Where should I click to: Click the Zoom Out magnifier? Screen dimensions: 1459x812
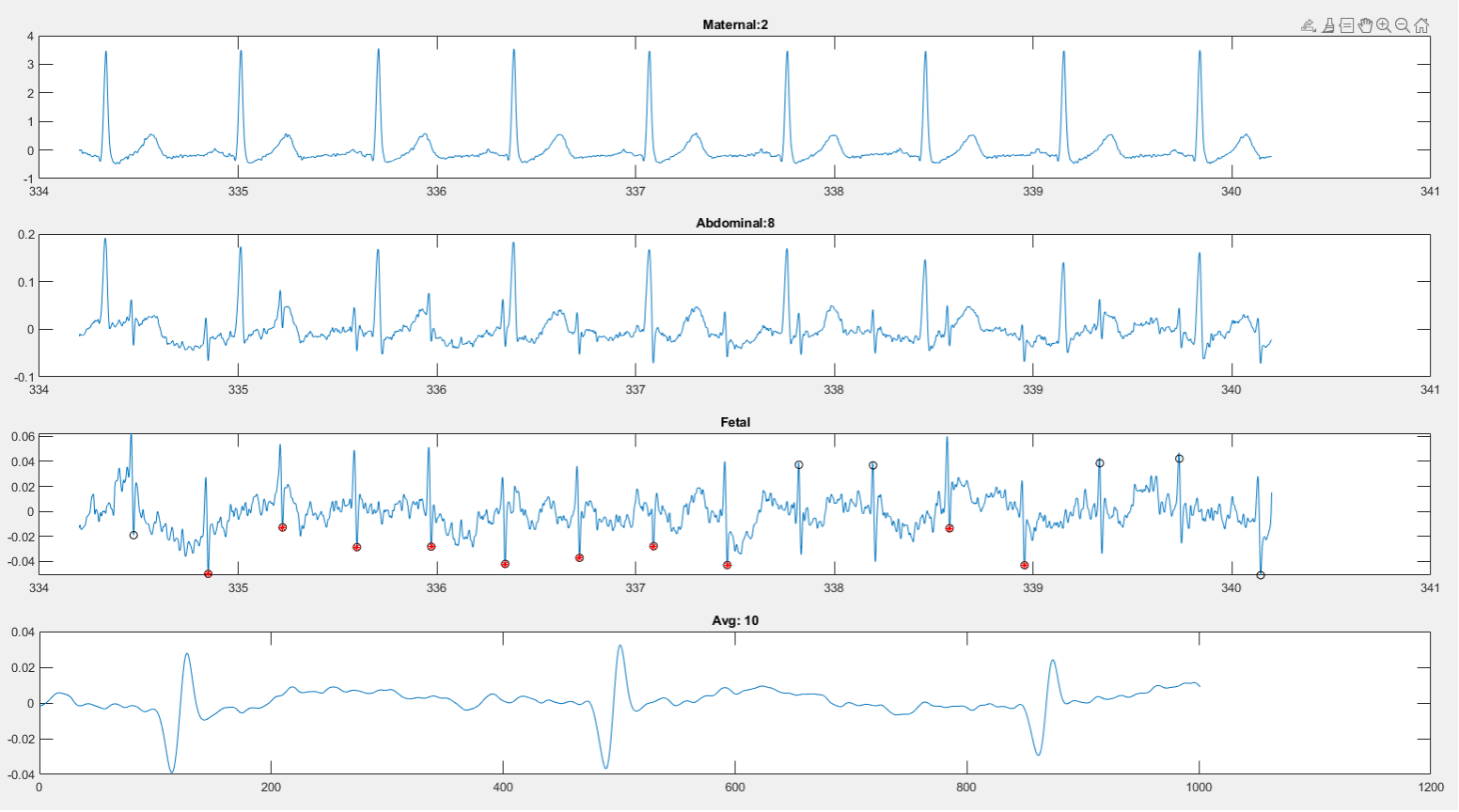pos(1403,25)
